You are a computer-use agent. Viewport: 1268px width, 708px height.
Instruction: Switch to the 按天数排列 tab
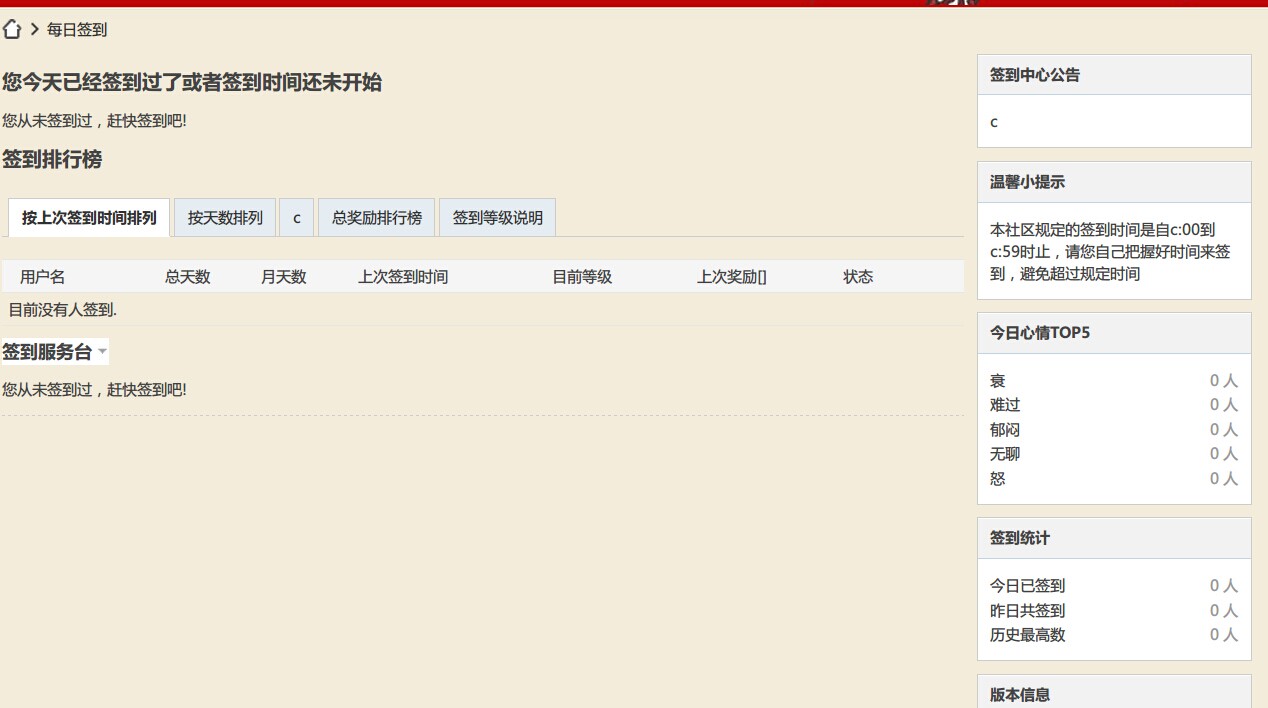pyautogui.click(x=224, y=217)
